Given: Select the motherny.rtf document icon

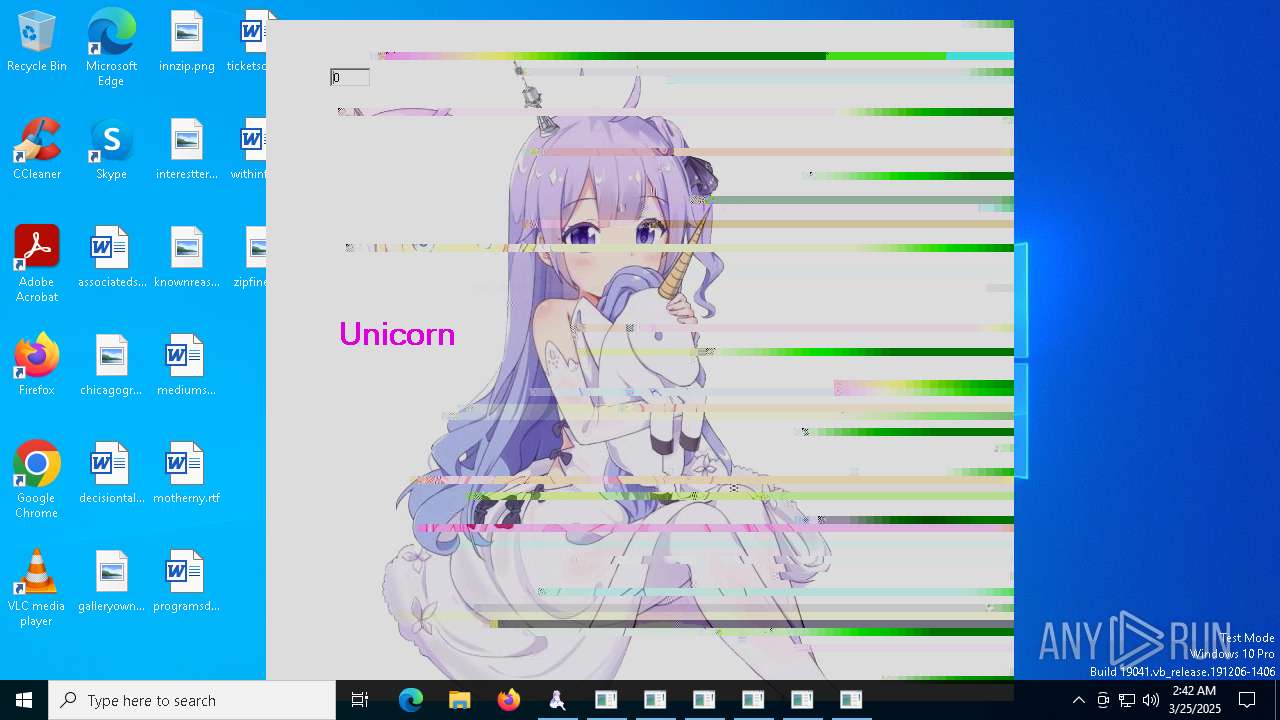Looking at the screenshot, I should (x=186, y=474).
